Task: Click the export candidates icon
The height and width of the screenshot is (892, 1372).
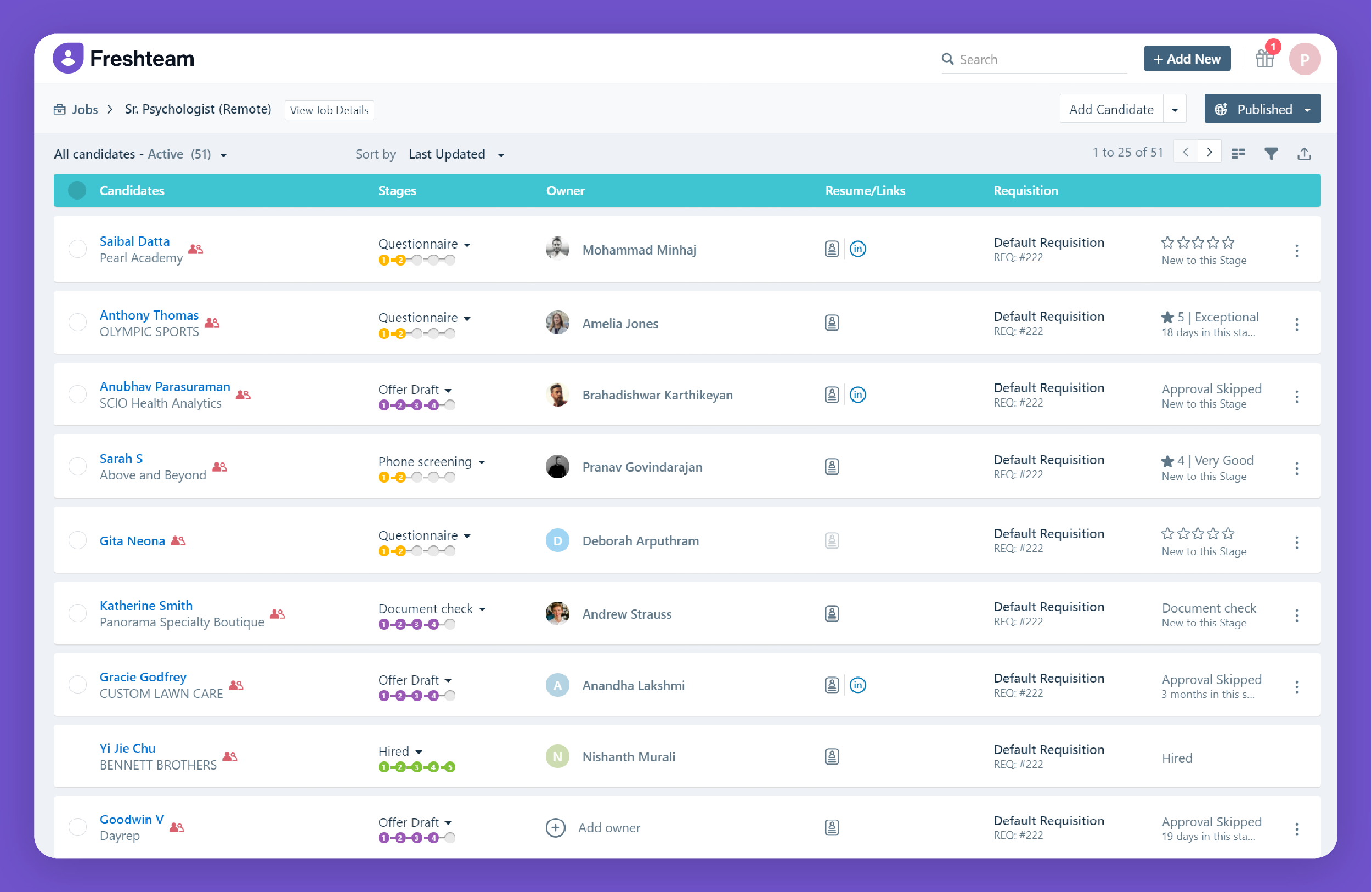Action: pyautogui.click(x=1304, y=153)
